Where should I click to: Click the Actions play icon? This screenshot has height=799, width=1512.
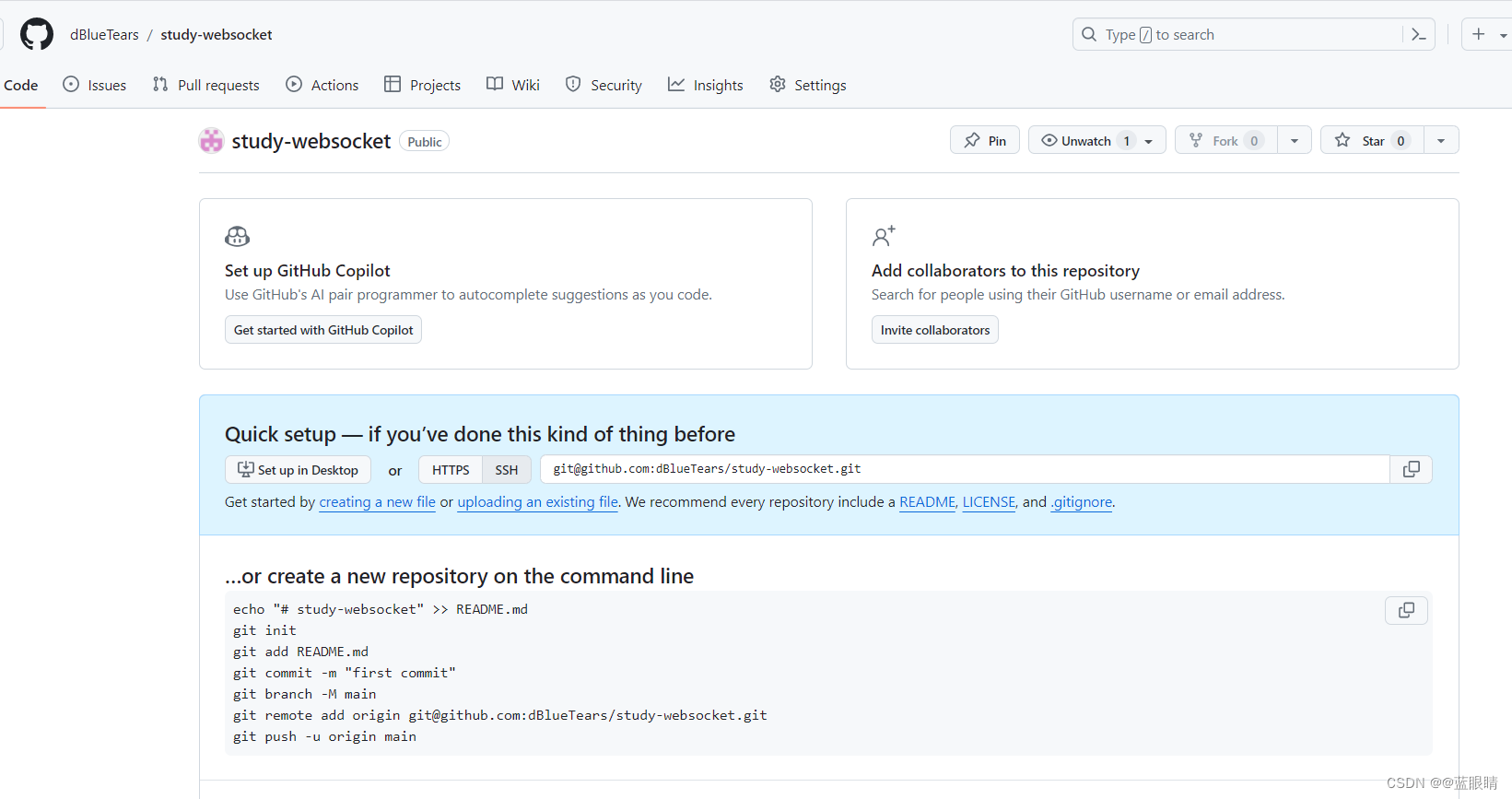294,84
